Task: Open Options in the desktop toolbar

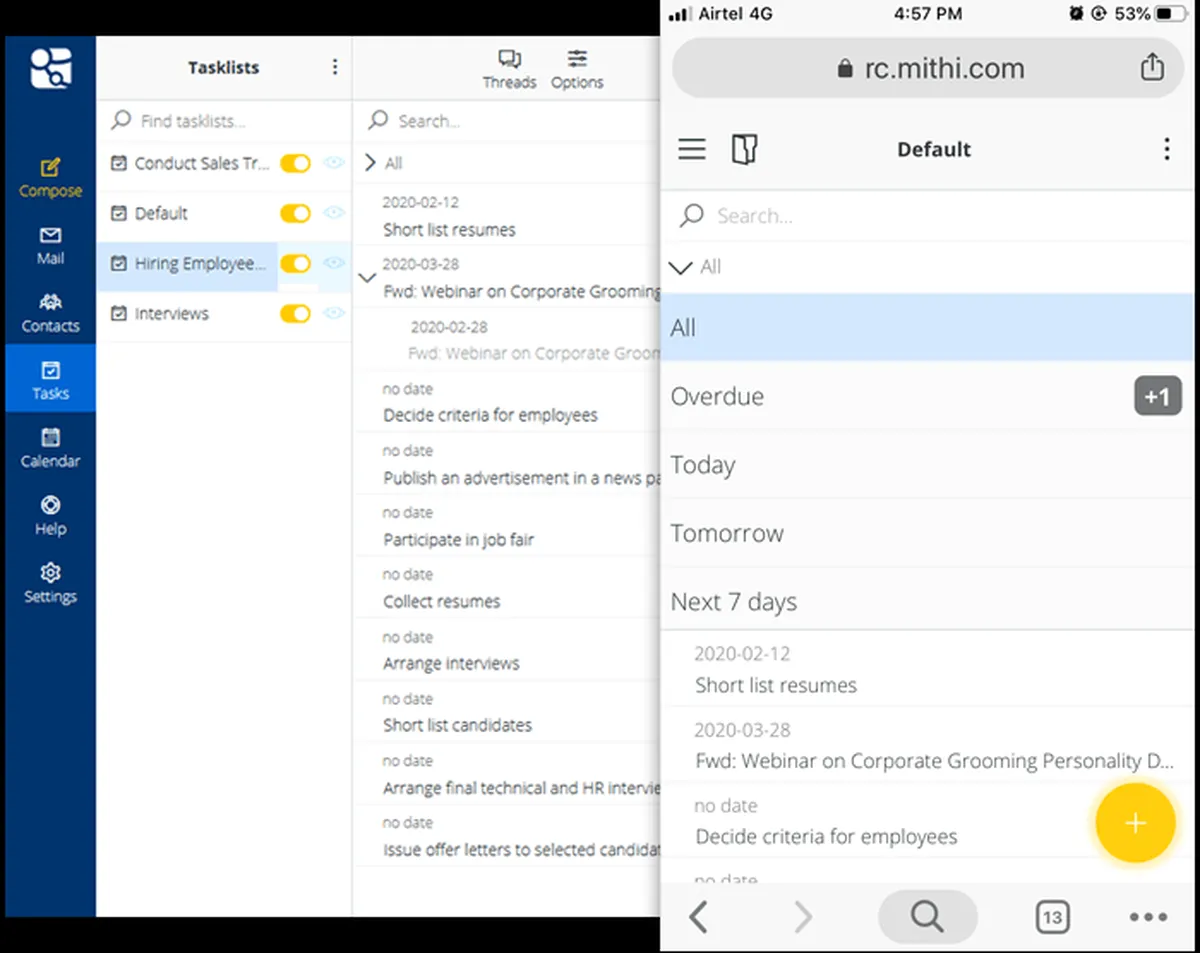Action: (x=577, y=69)
